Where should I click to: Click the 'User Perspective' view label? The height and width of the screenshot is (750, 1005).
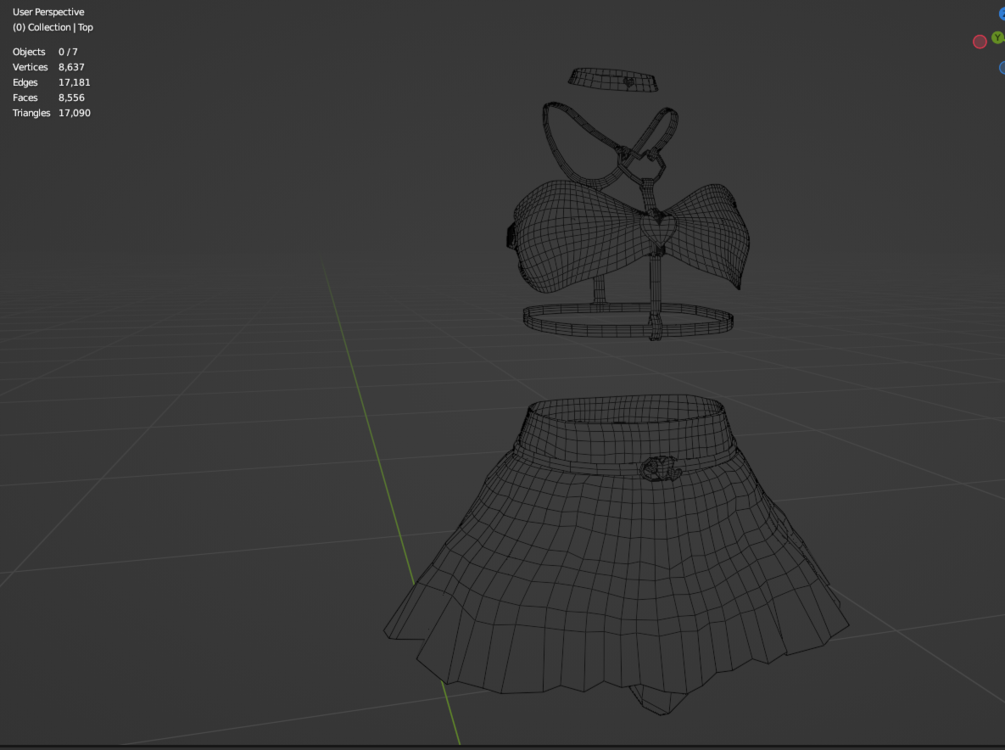[48, 12]
